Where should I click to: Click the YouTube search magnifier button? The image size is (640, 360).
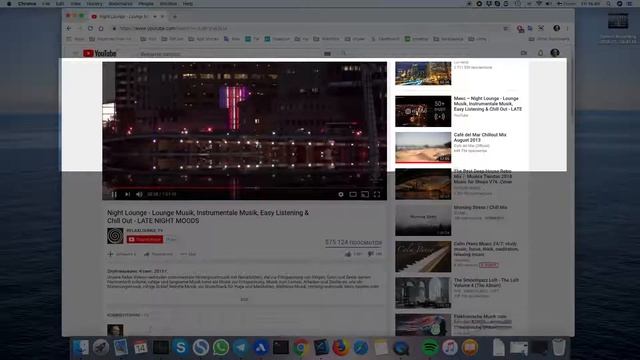(x=344, y=53)
